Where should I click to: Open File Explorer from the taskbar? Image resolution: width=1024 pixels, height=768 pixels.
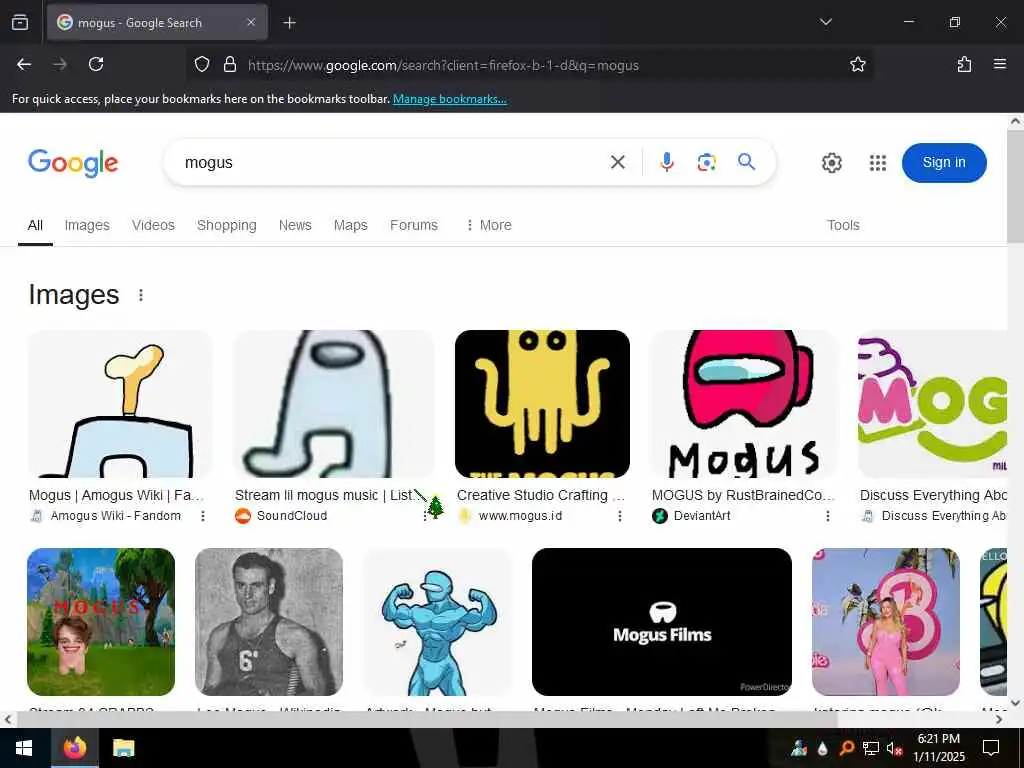(x=123, y=748)
